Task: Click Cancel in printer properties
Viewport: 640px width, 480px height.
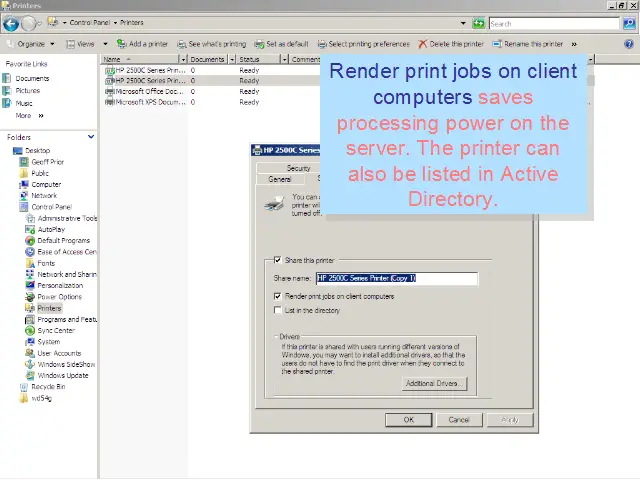Action: [459, 420]
